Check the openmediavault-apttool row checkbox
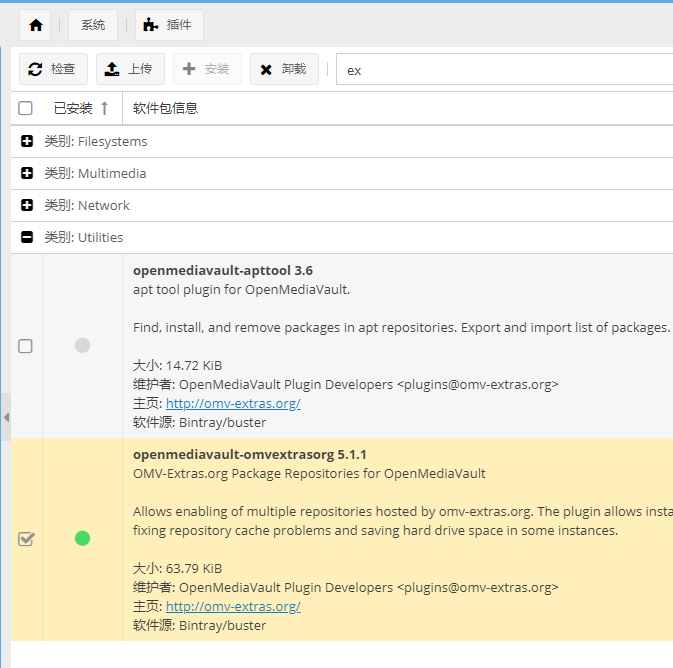This screenshot has height=668, width=673. click(25, 346)
